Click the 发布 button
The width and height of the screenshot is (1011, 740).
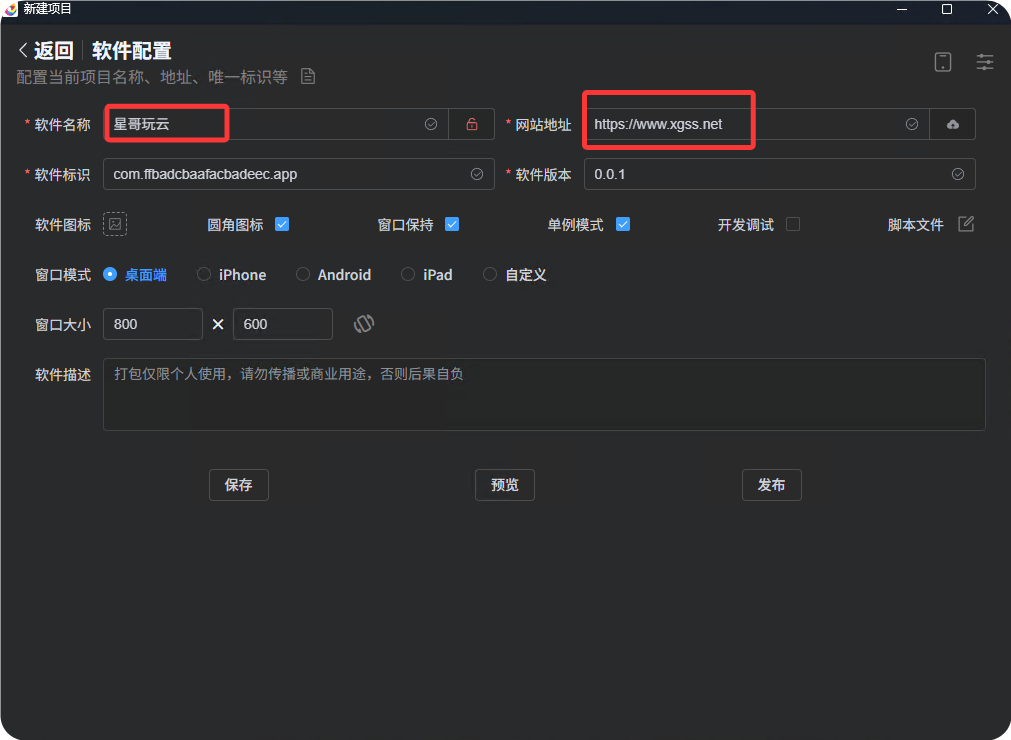click(772, 485)
